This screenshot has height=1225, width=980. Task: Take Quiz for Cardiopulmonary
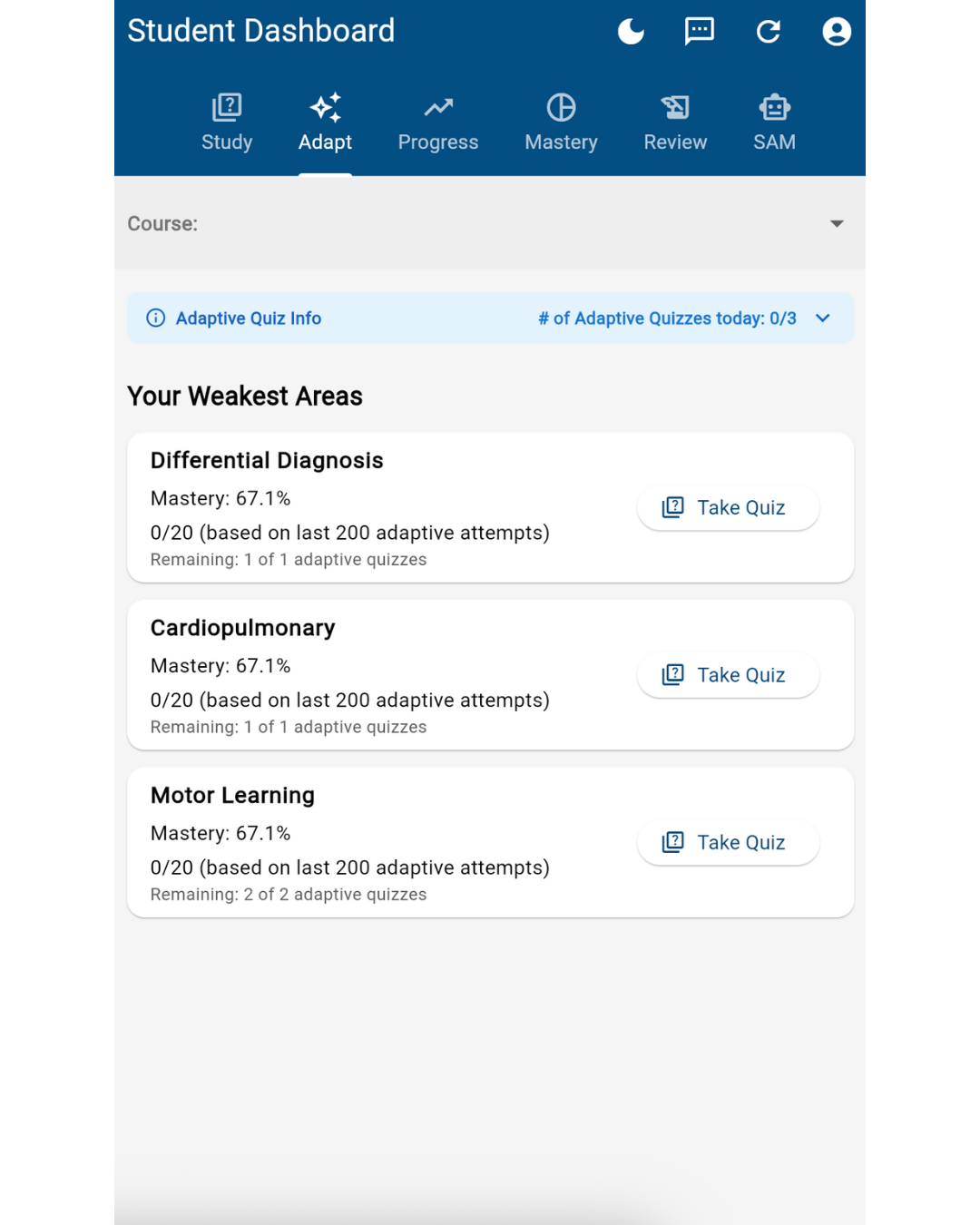pos(728,675)
